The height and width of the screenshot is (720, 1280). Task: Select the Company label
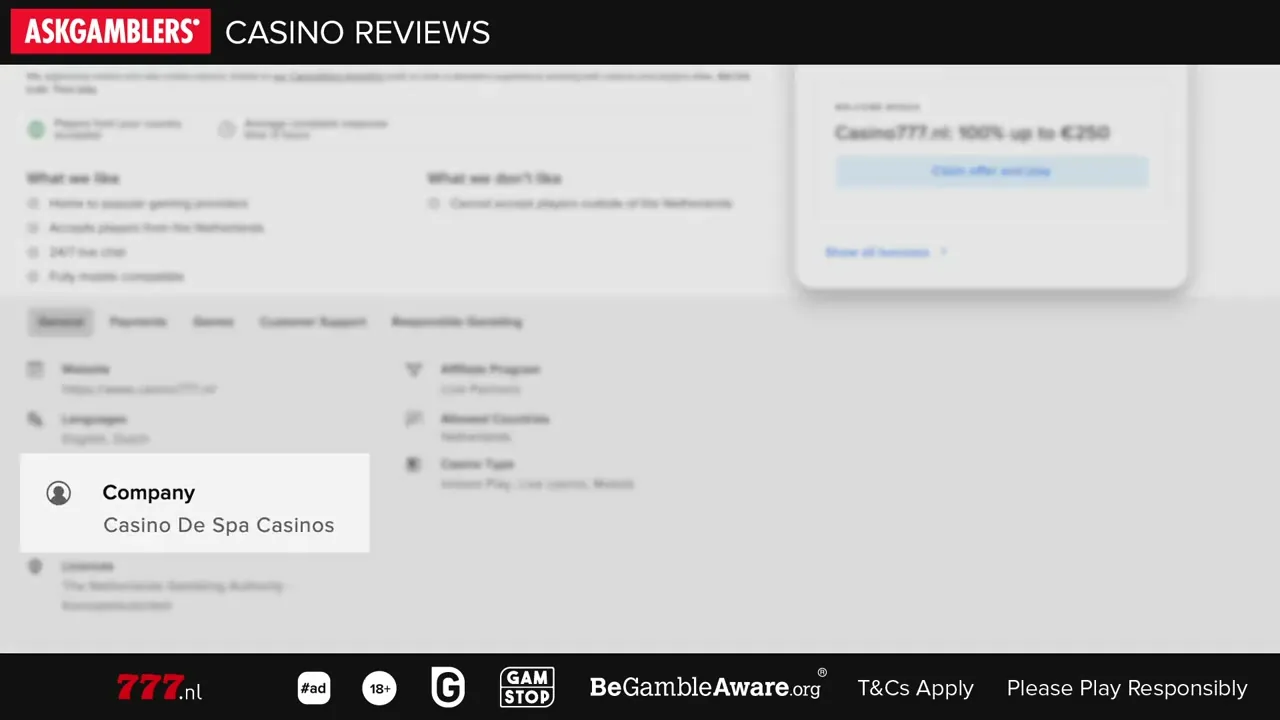(149, 492)
